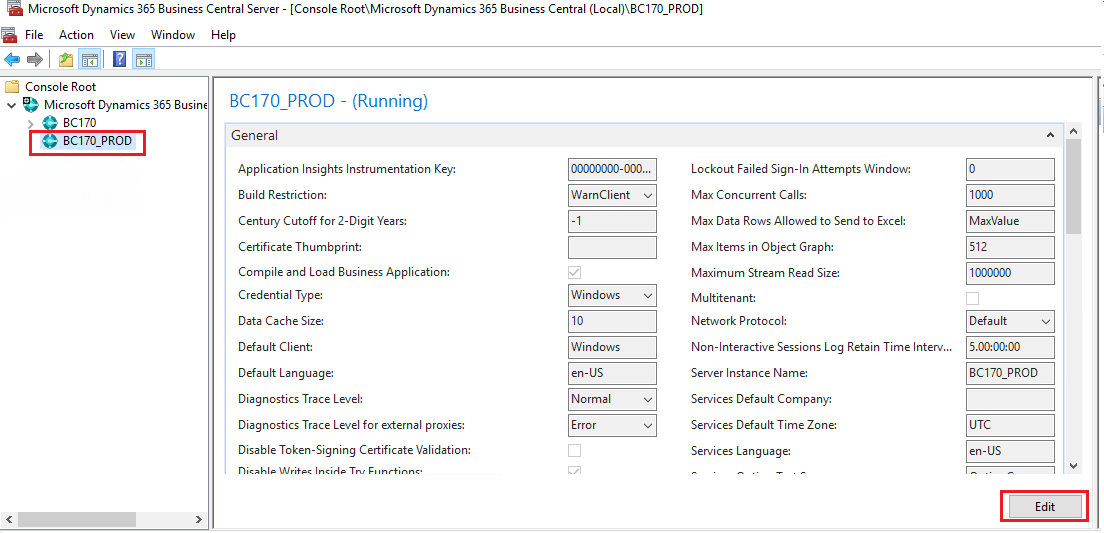This screenshot has height=533, width=1104.
Task: Click the blue Help question mark icon
Action: point(120,59)
